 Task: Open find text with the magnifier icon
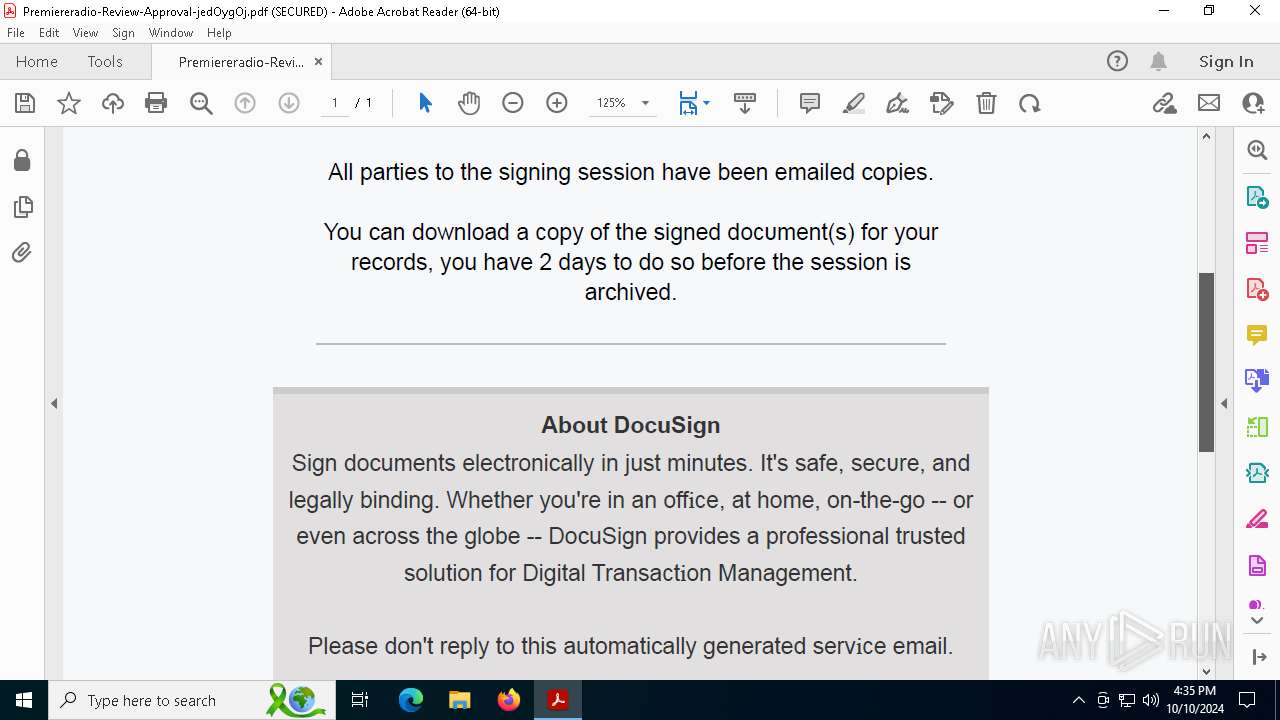point(201,103)
